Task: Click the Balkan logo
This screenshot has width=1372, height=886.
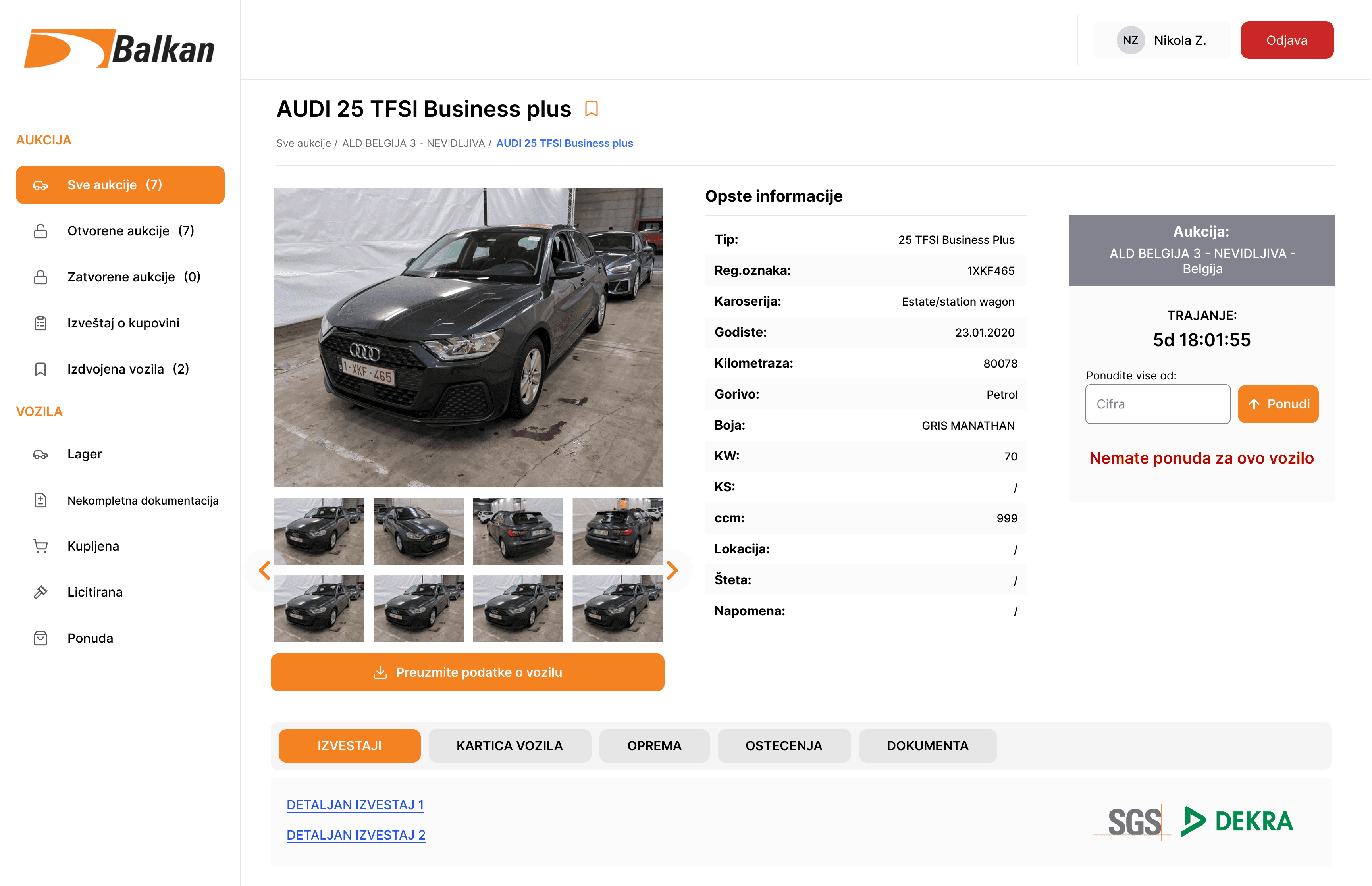Action: coord(119,49)
